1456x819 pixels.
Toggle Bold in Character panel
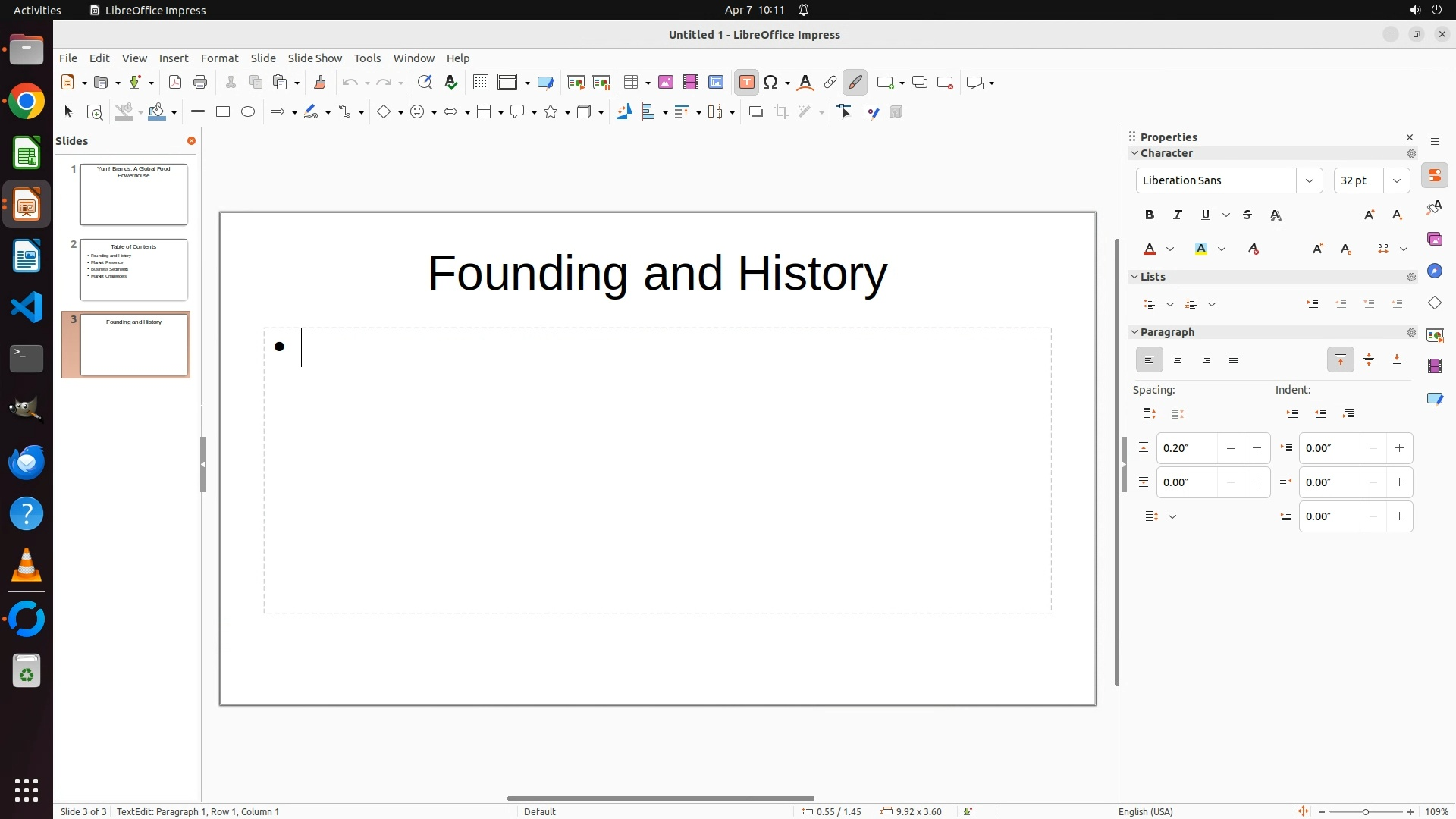click(1150, 215)
